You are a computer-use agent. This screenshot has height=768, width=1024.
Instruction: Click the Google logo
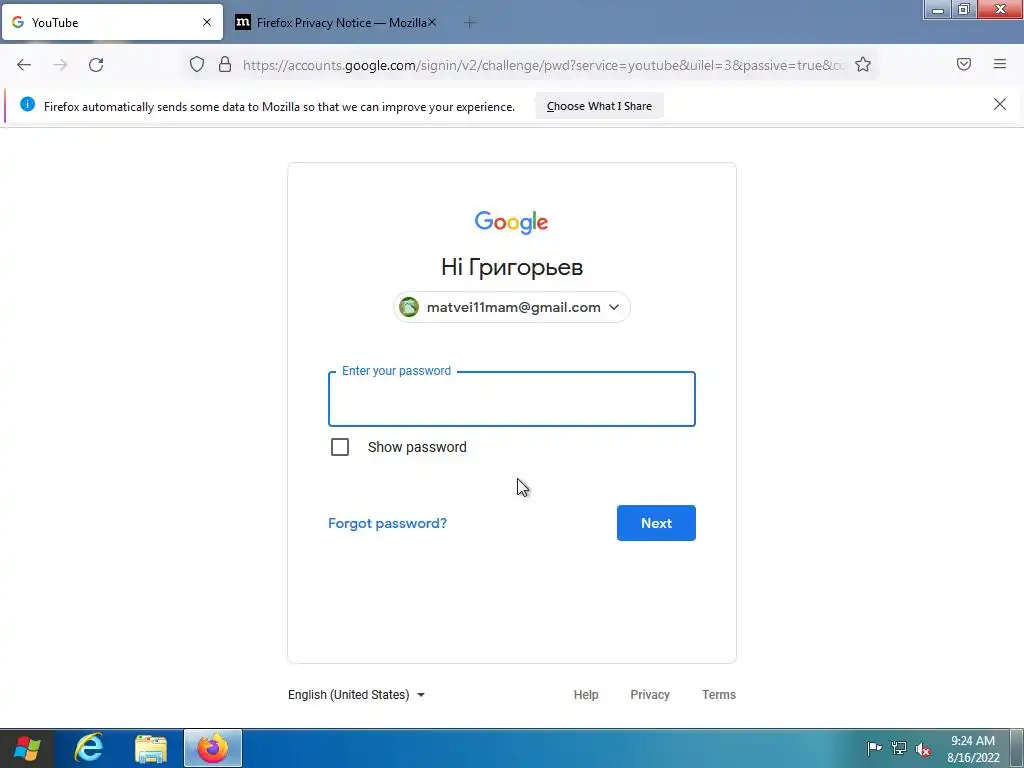tap(511, 222)
